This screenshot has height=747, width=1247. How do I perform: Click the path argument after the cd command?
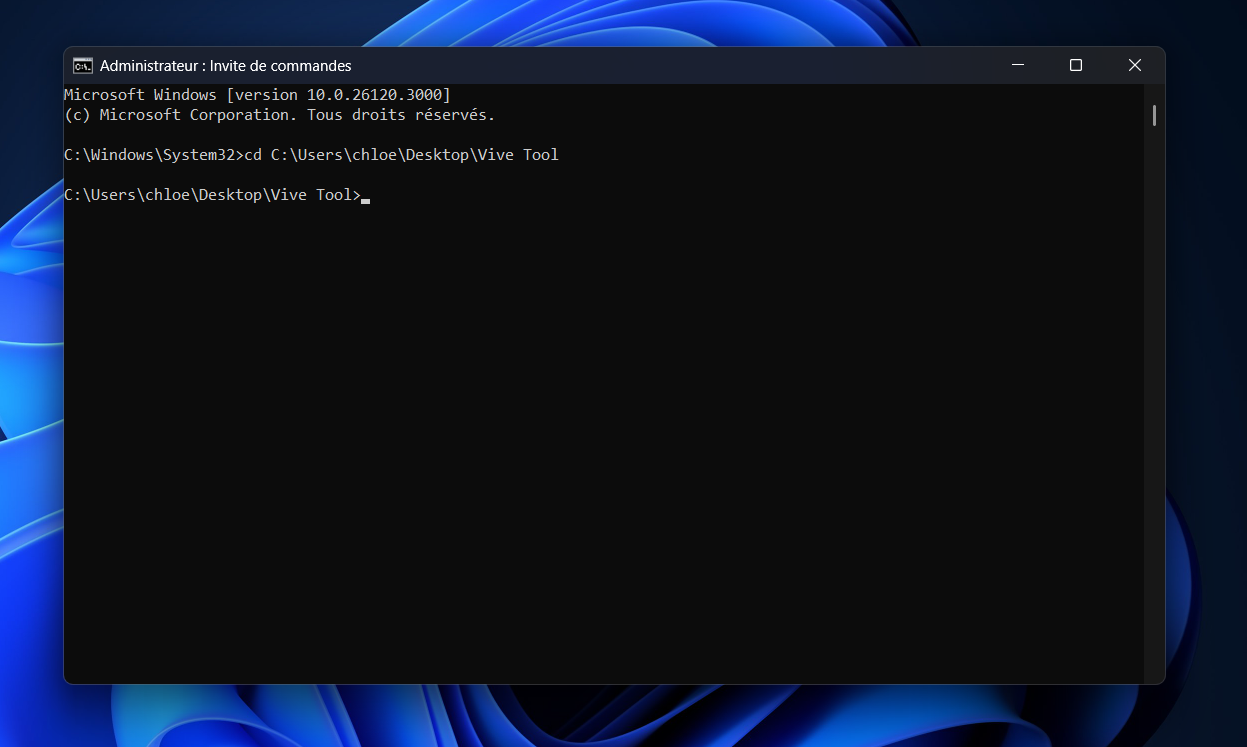(414, 155)
